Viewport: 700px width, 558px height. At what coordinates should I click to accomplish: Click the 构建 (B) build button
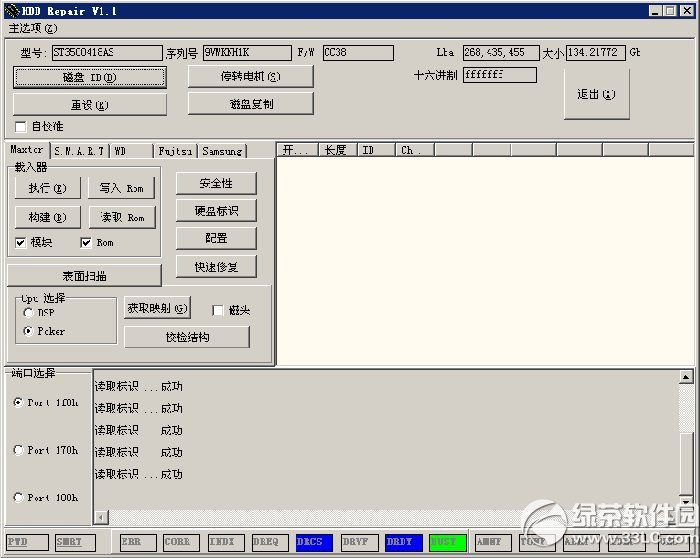pos(48,217)
